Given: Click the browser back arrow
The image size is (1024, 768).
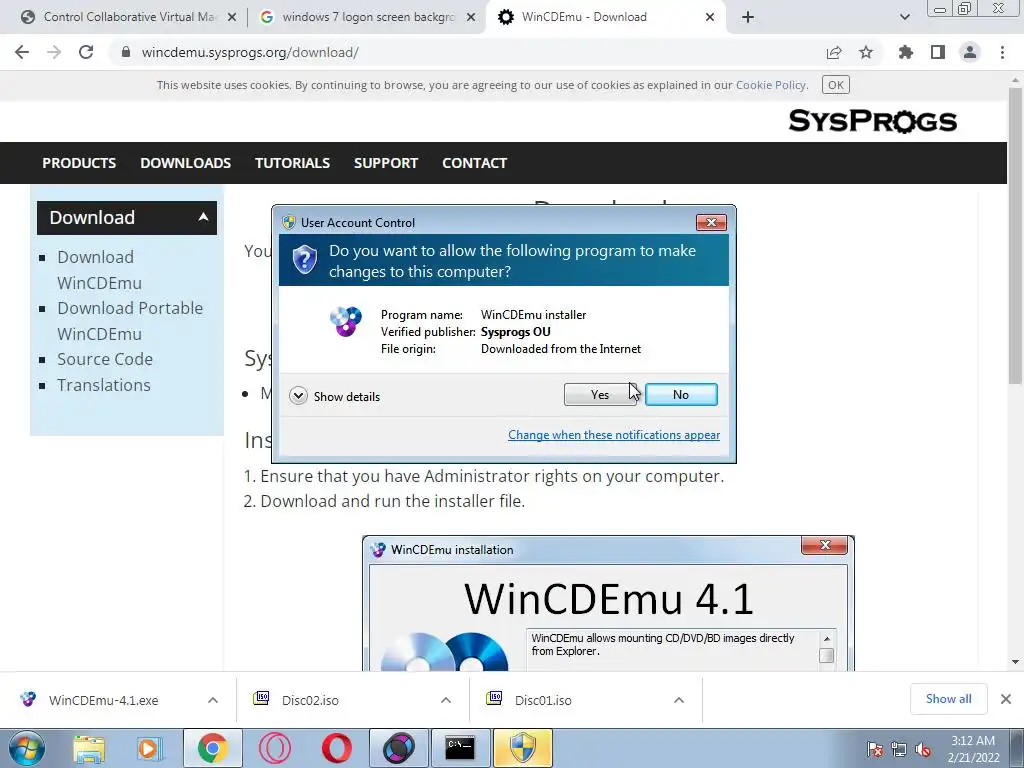Looking at the screenshot, I should click(x=22, y=52).
